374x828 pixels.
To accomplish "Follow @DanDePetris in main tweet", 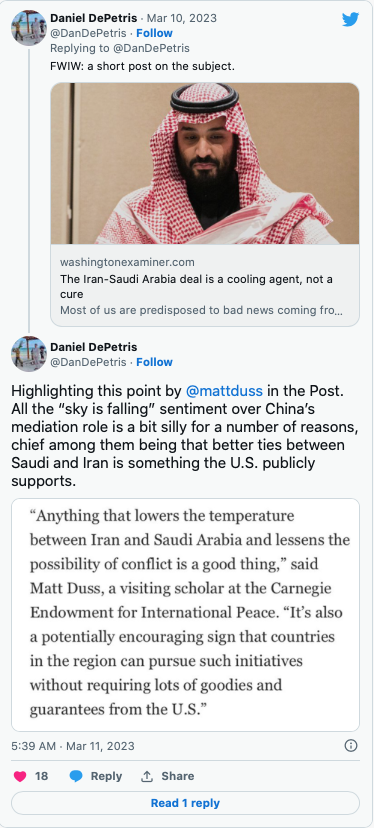I will [154, 362].
